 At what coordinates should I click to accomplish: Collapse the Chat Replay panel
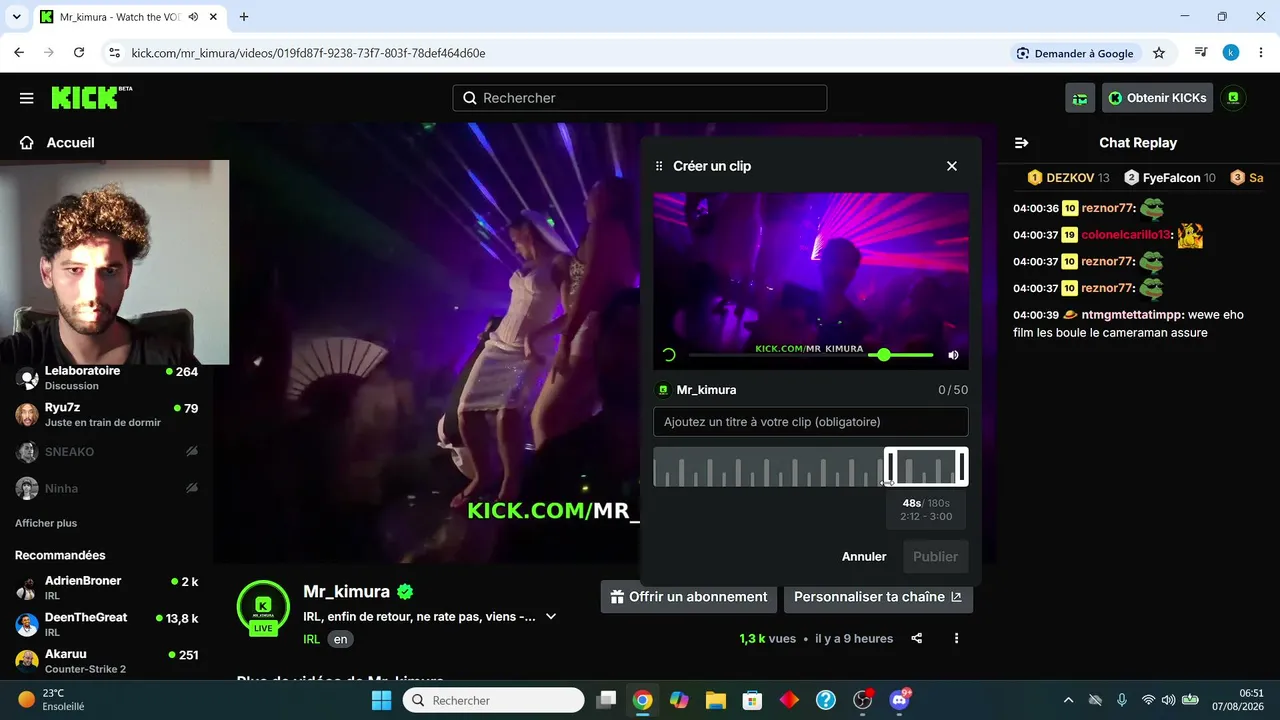pyautogui.click(x=1021, y=143)
